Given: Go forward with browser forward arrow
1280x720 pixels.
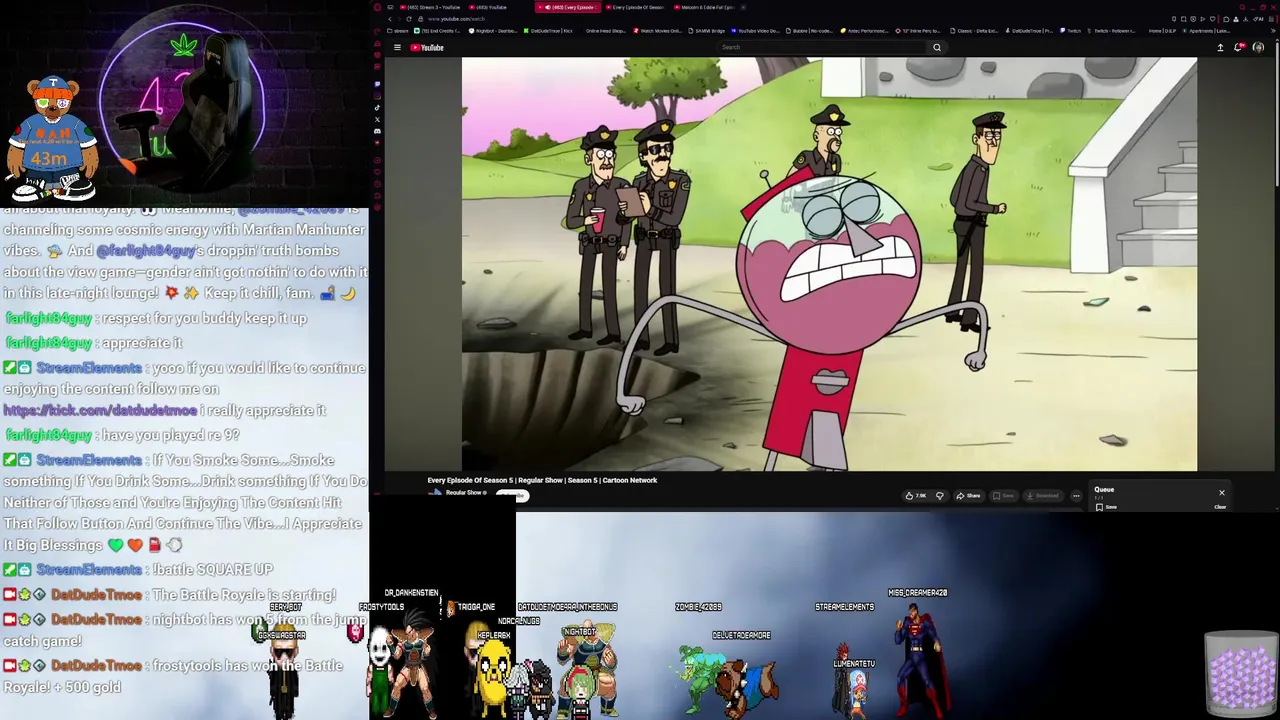Looking at the screenshot, I should (399, 19).
